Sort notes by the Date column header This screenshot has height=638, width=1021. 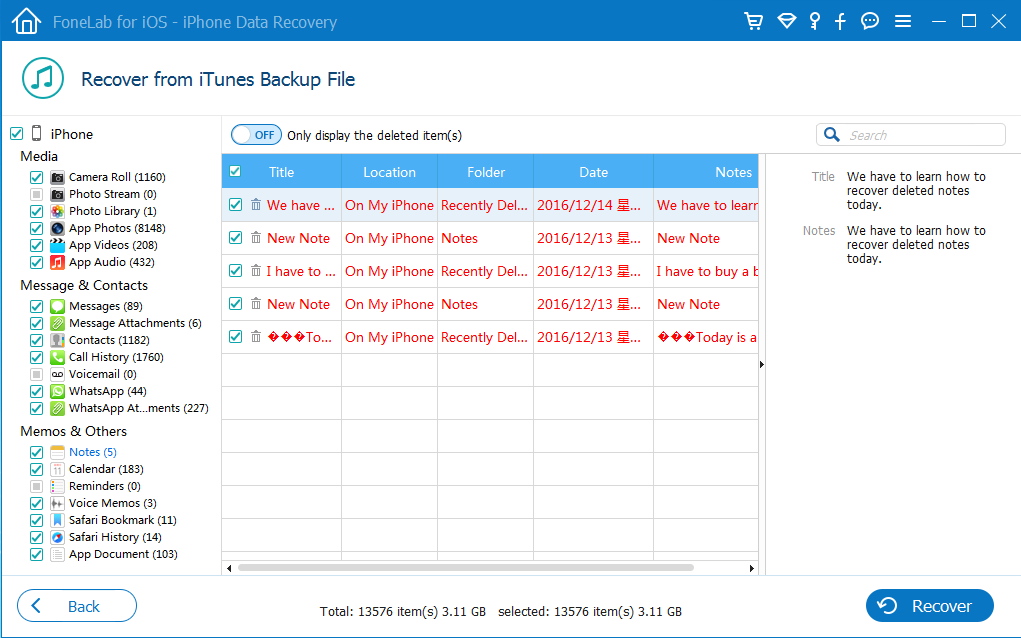[594, 172]
